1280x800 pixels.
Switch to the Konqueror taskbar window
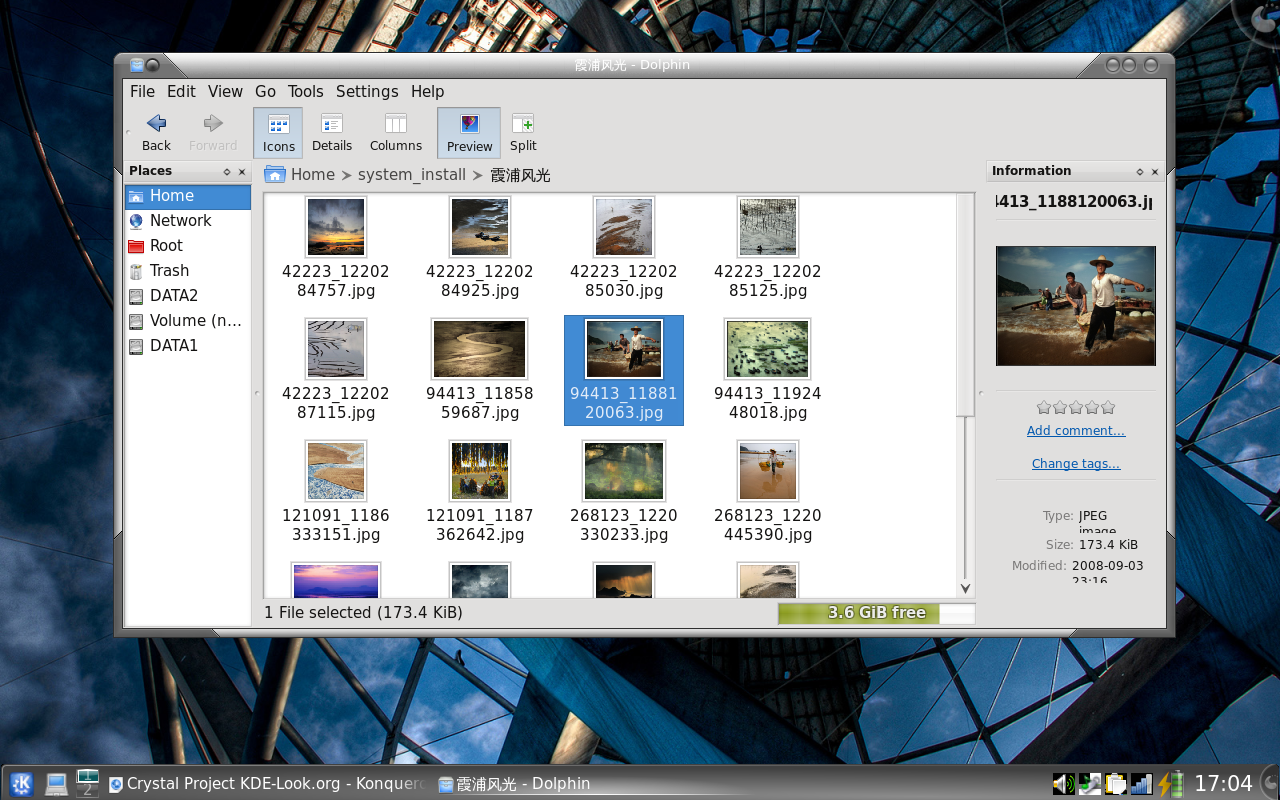(x=267, y=784)
